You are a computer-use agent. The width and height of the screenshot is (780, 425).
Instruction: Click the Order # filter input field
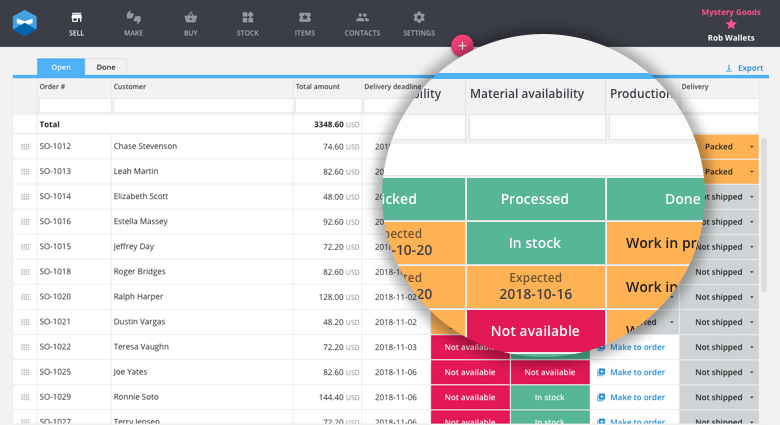pyautogui.click(x=74, y=105)
